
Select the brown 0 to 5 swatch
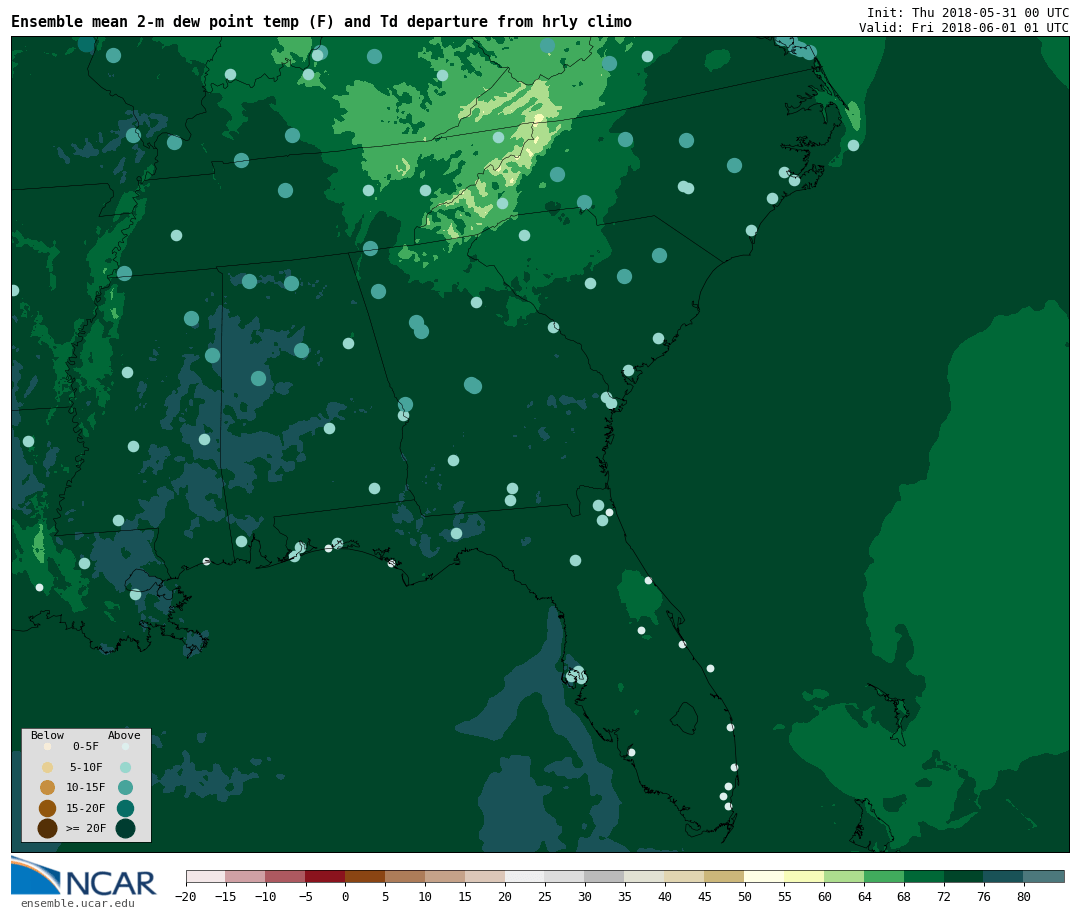pos(365,877)
